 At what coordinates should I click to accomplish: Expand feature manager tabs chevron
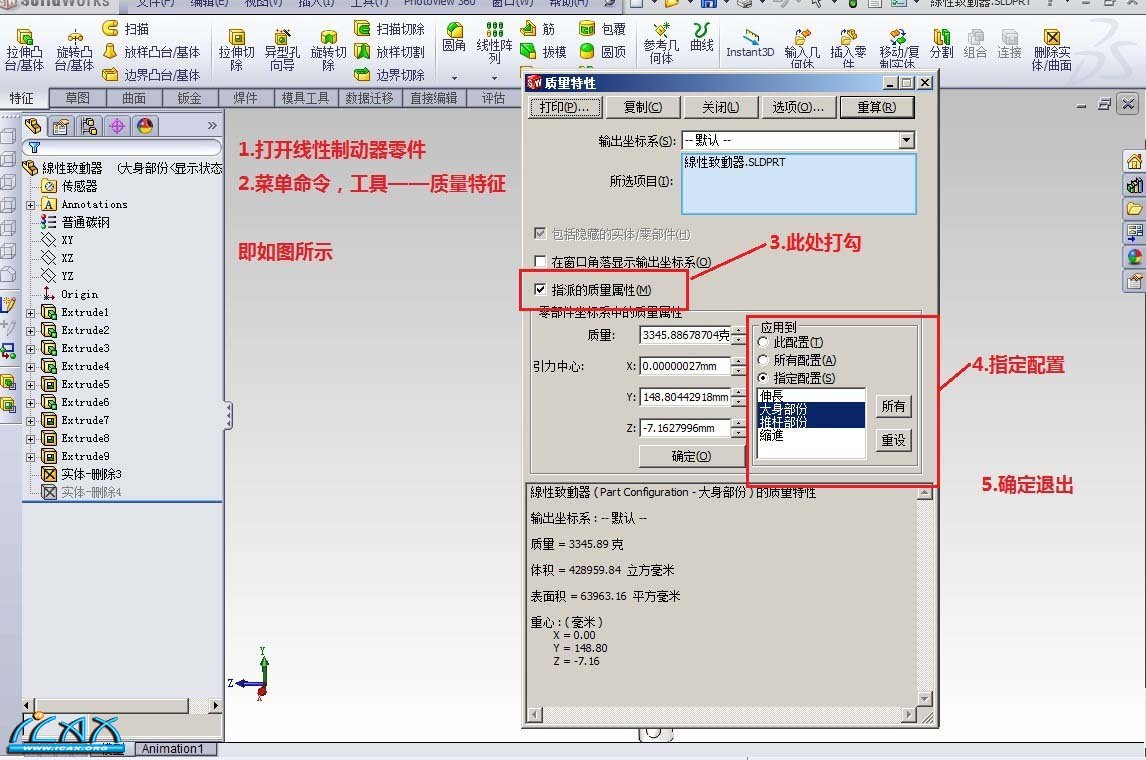(x=212, y=126)
